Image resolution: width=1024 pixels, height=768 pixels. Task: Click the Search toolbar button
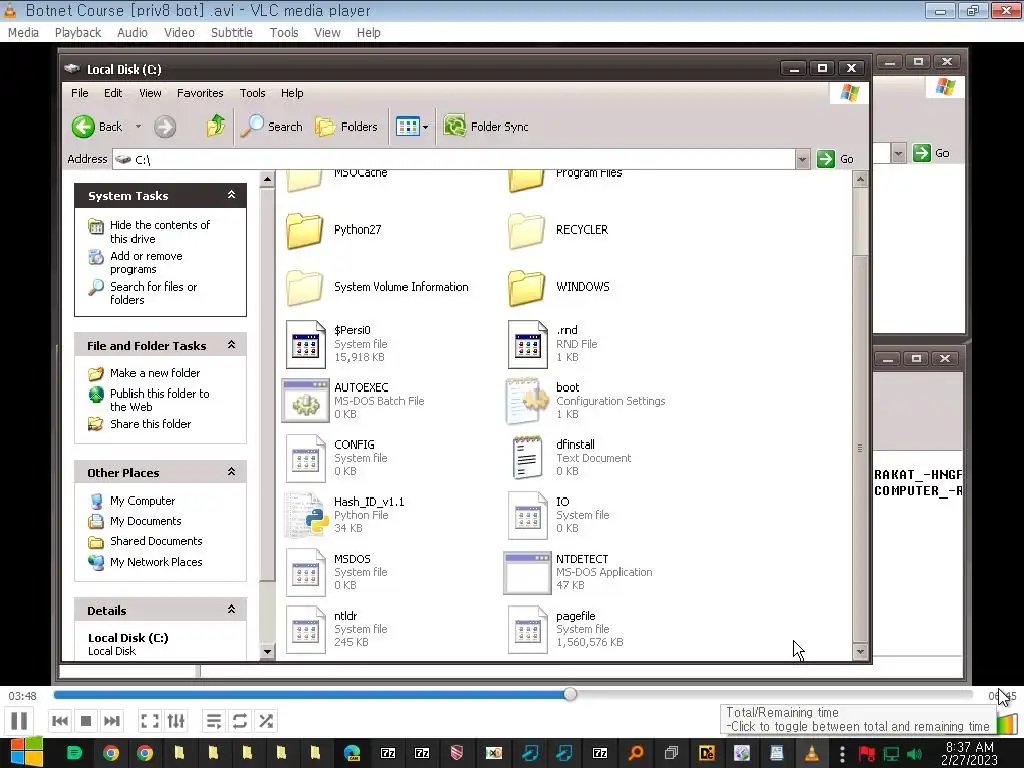(x=271, y=127)
